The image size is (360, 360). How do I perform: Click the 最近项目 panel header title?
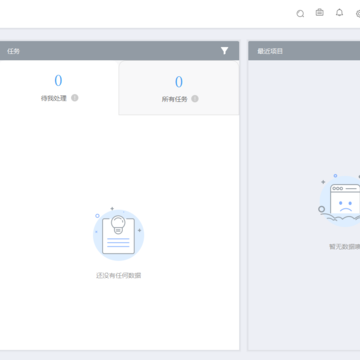click(x=270, y=51)
